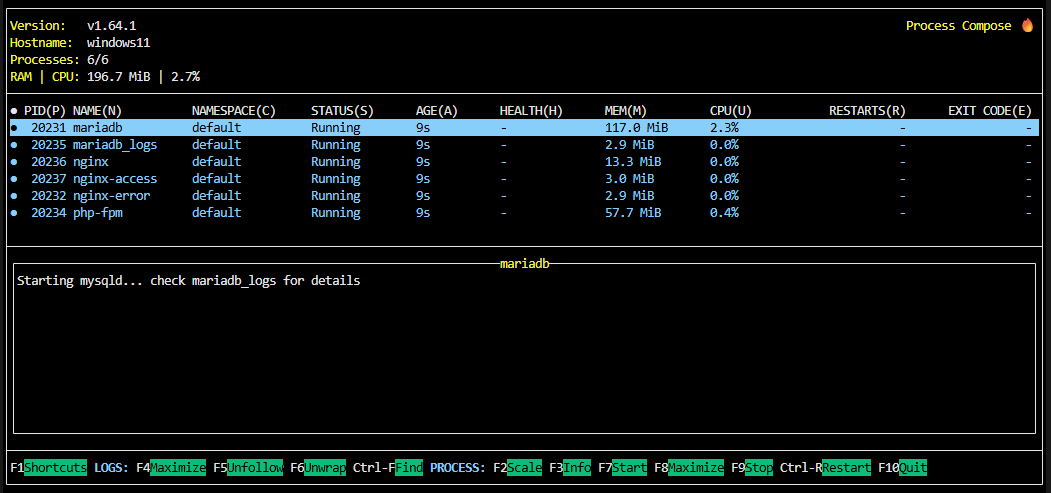
Task: Sort by RESTARTS(R) column header
Action: 867,111
